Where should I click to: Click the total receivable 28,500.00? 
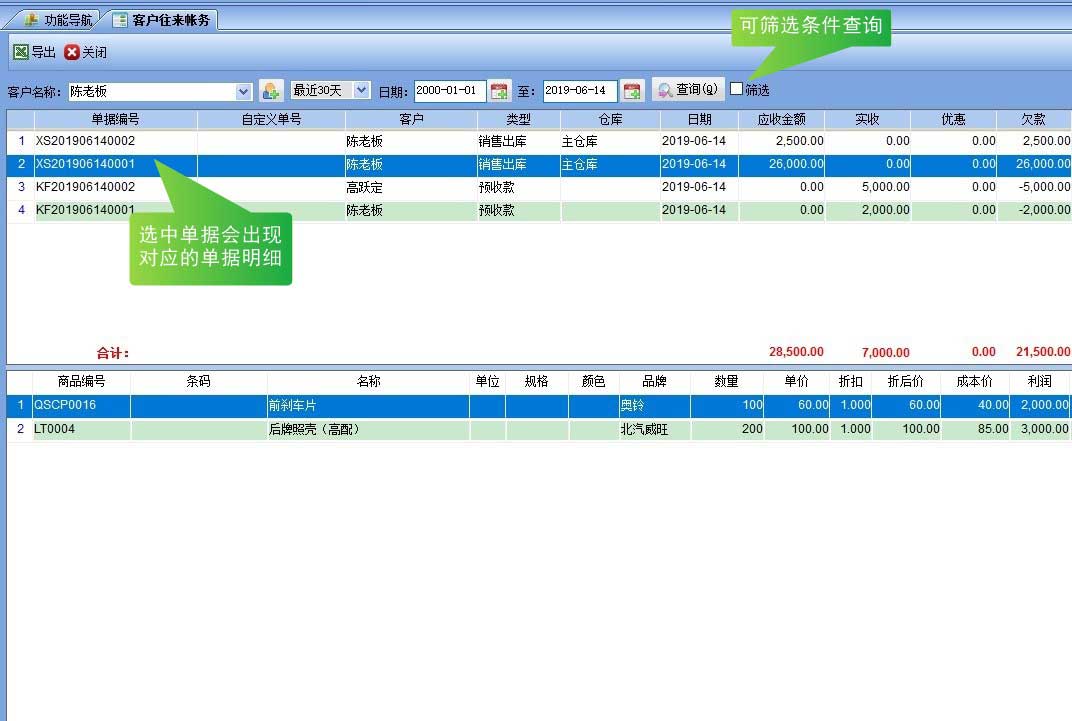coord(796,352)
